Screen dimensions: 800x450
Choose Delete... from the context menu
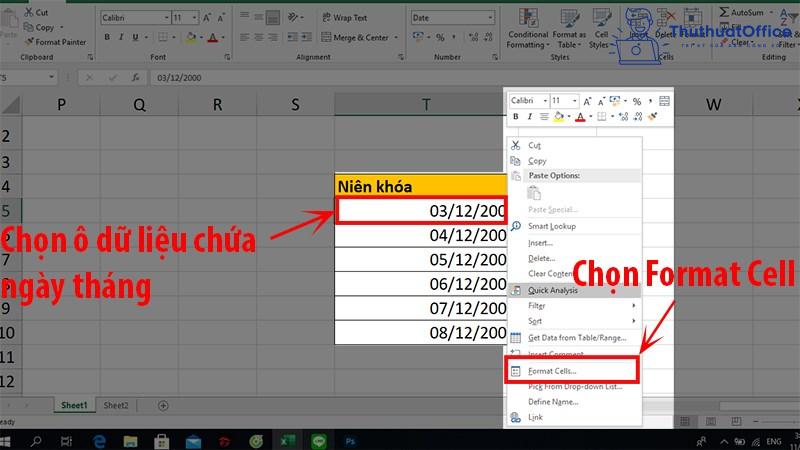click(574, 259)
